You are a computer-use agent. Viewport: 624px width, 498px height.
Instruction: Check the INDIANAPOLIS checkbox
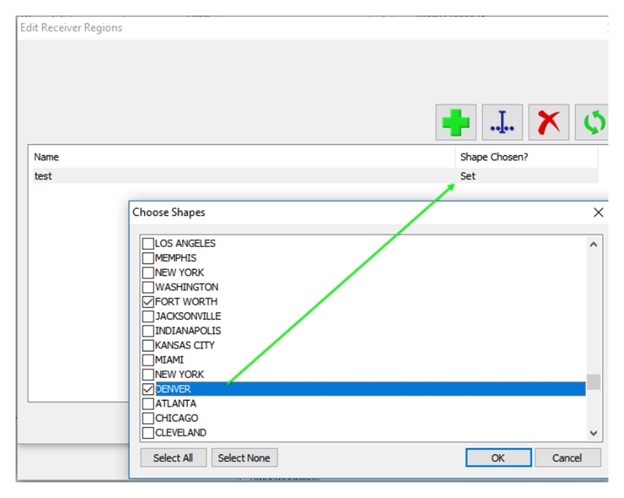pyautogui.click(x=148, y=330)
